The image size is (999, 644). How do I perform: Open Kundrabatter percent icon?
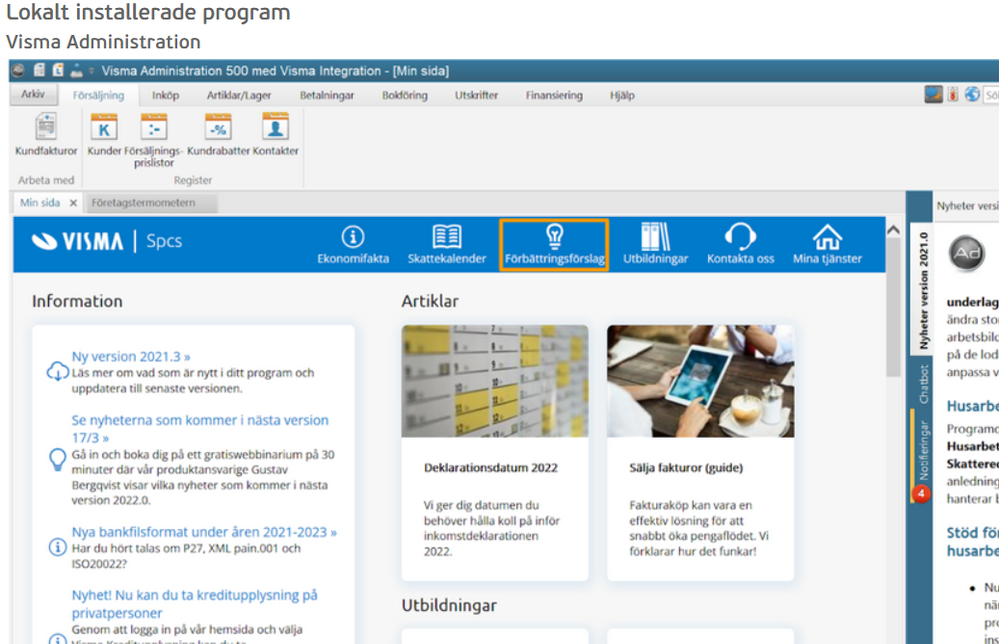point(218,129)
